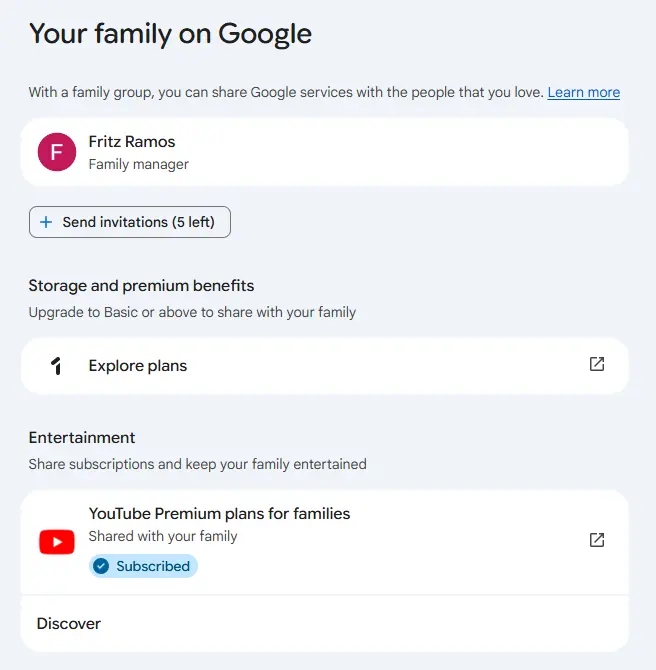
Task: Click Storage and premium benefits heading
Action: pyautogui.click(x=141, y=285)
